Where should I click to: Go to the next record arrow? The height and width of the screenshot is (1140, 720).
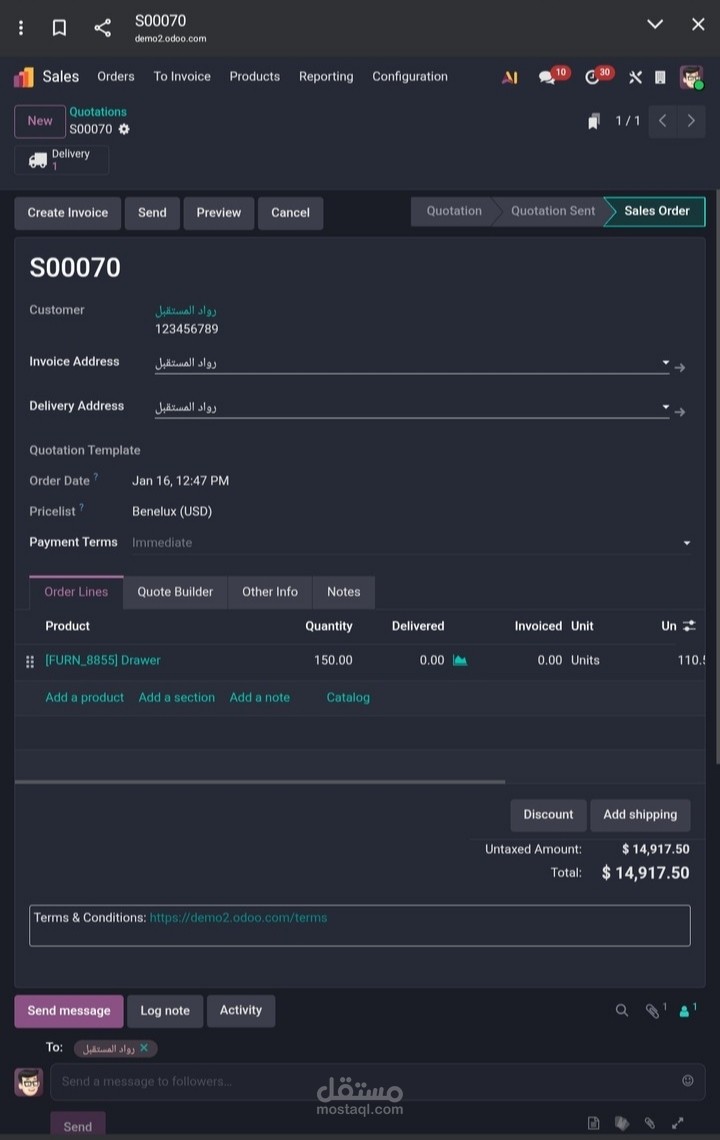pyautogui.click(x=691, y=121)
